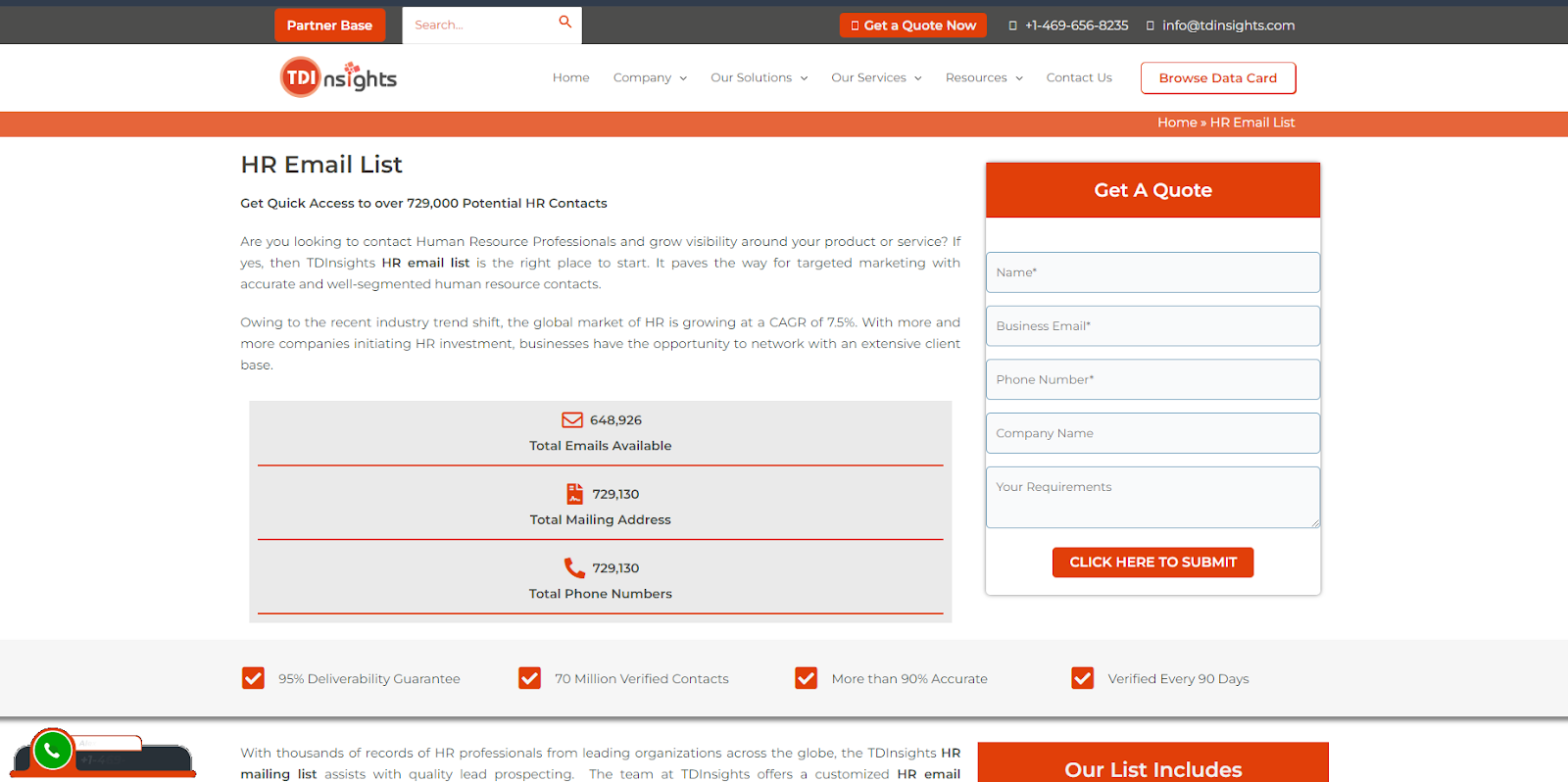Focus the Phone Number* field
Image resolution: width=1568 pixels, height=782 pixels.
coord(1152,379)
